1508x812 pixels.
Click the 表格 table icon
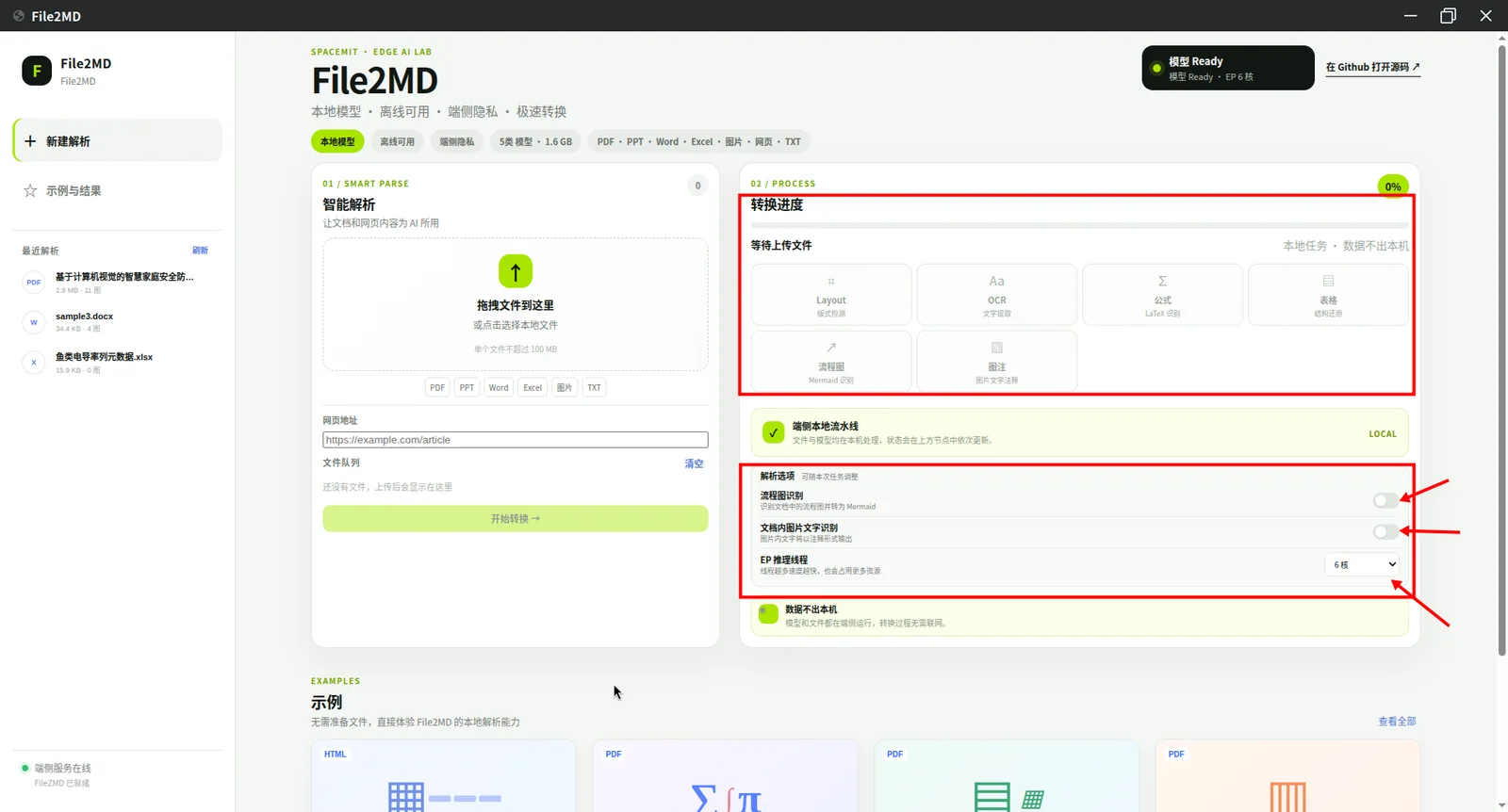point(1329,281)
